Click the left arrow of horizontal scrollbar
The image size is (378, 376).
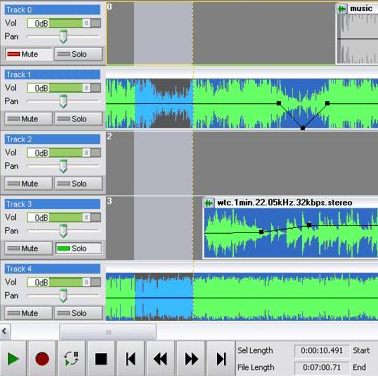pyautogui.click(x=4, y=331)
